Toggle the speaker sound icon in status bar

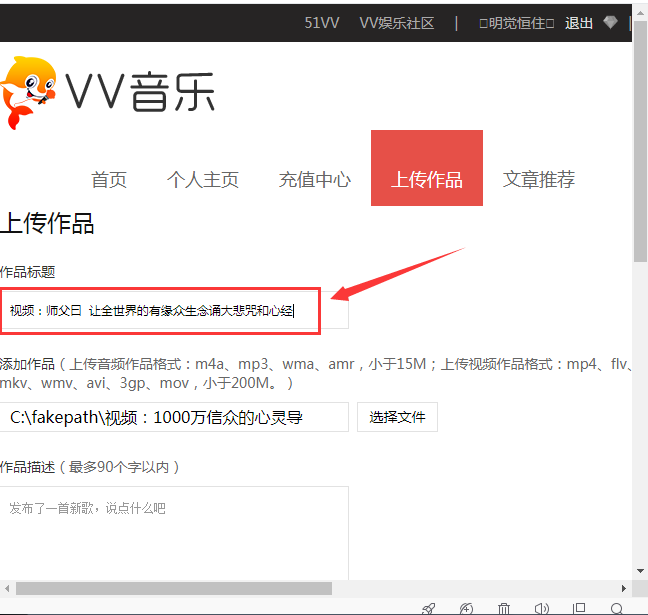tap(541, 608)
